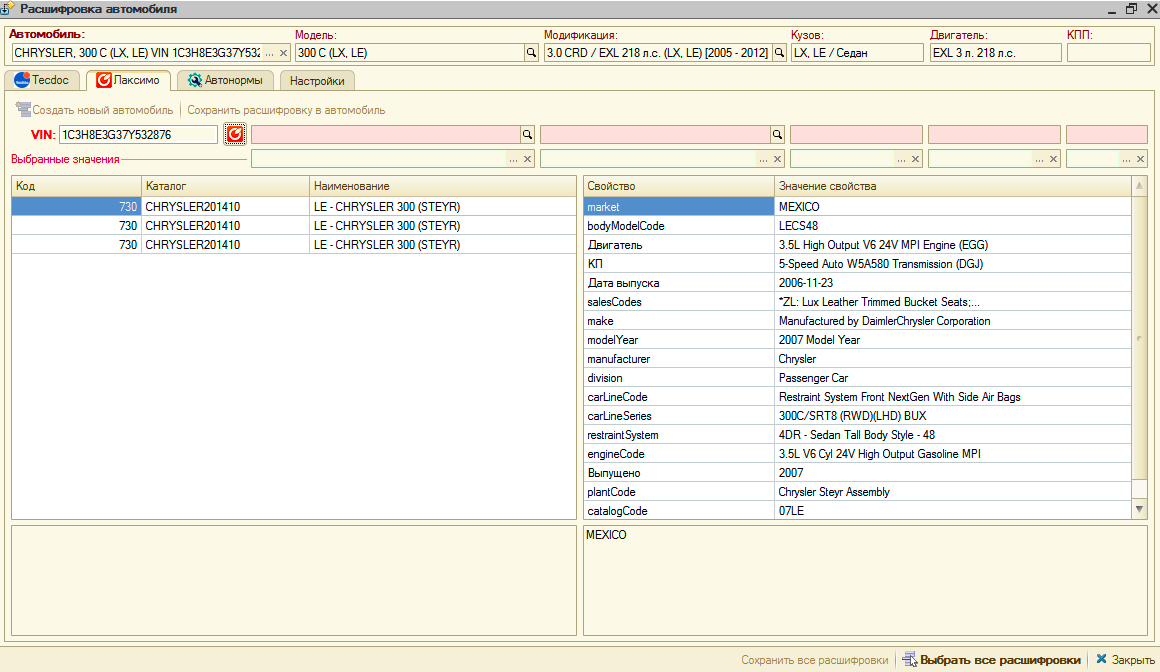1160x672 pixels.
Task: Clear fifth Выбранные значения field with X
Action: tap(1140, 159)
